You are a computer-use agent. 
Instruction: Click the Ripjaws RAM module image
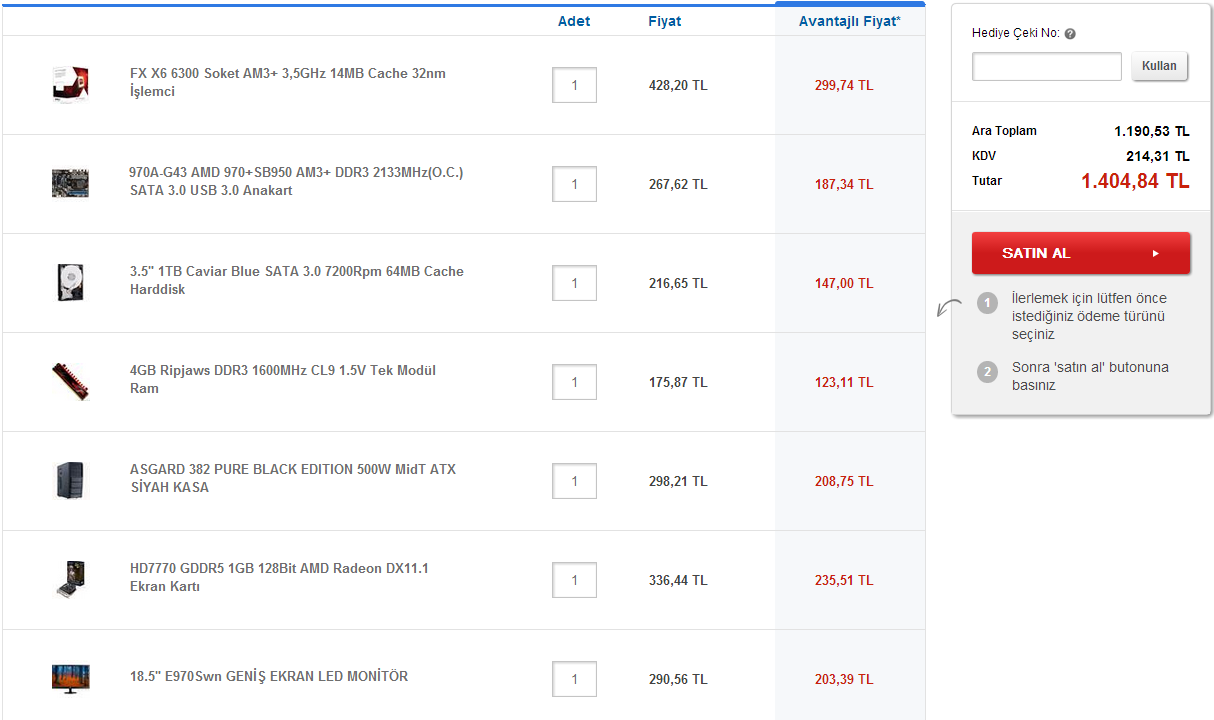71,381
